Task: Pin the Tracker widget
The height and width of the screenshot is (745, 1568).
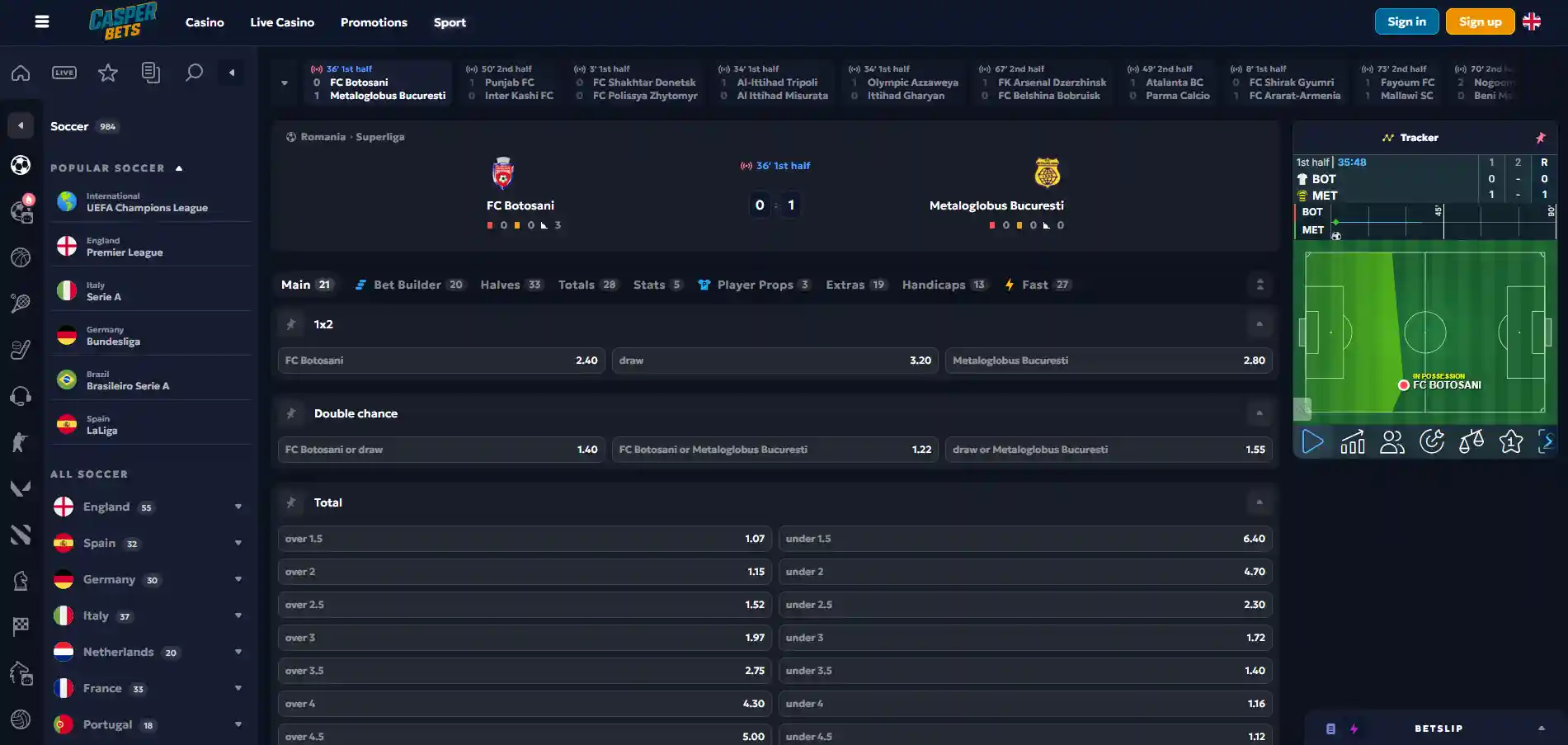Action: [x=1540, y=138]
